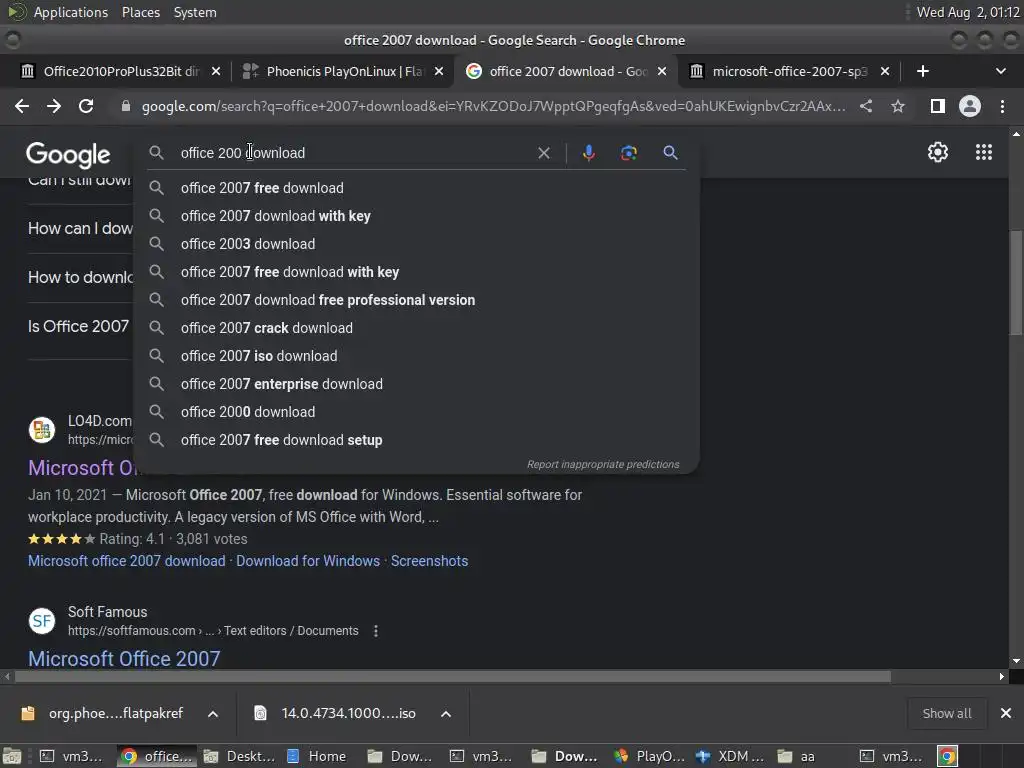Open Chrome profile avatar
Viewport: 1024px width, 768px height.
pos(970,106)
